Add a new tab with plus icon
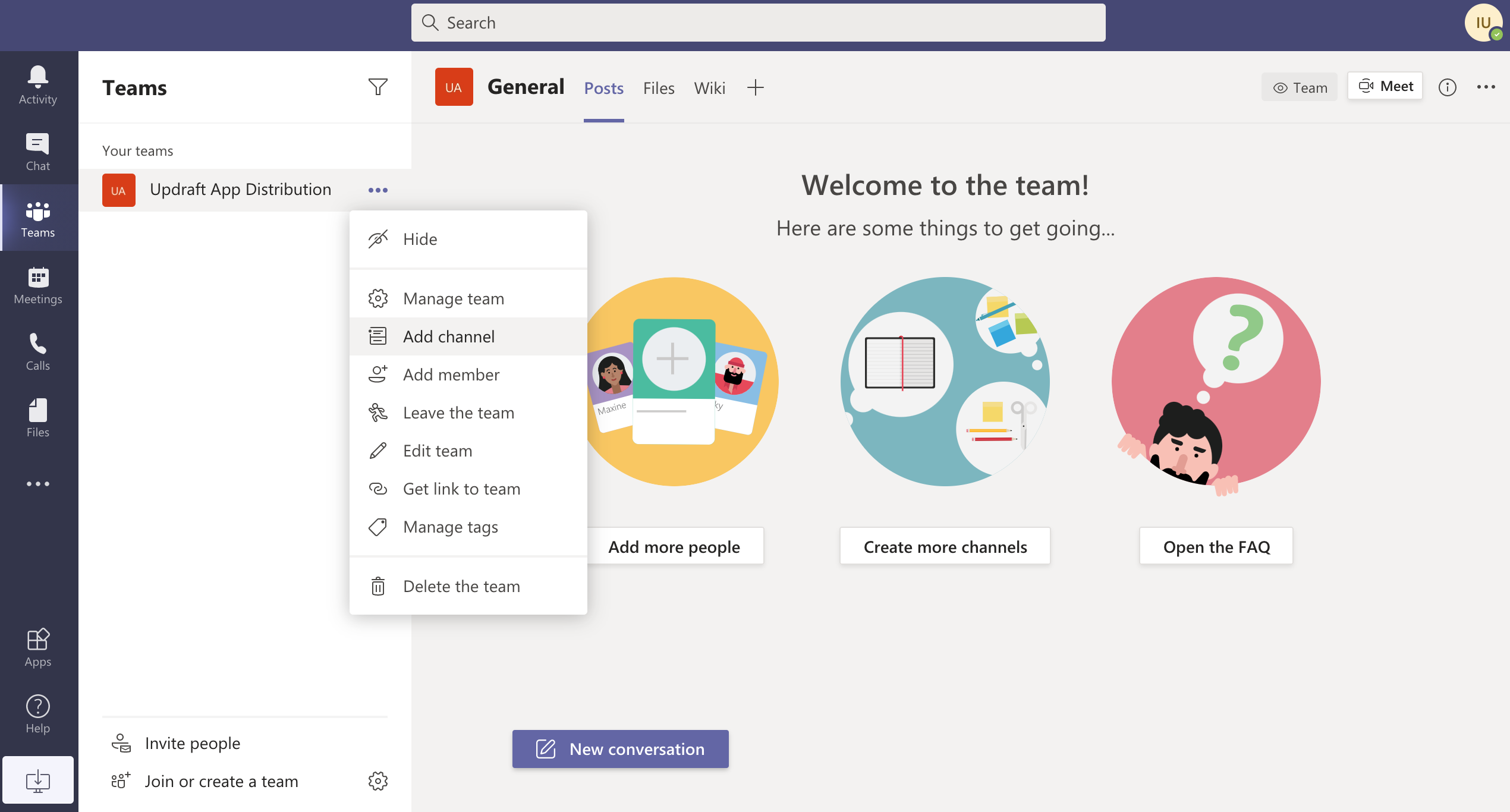This screenshot has width=1510, height=812. point(756,88)
